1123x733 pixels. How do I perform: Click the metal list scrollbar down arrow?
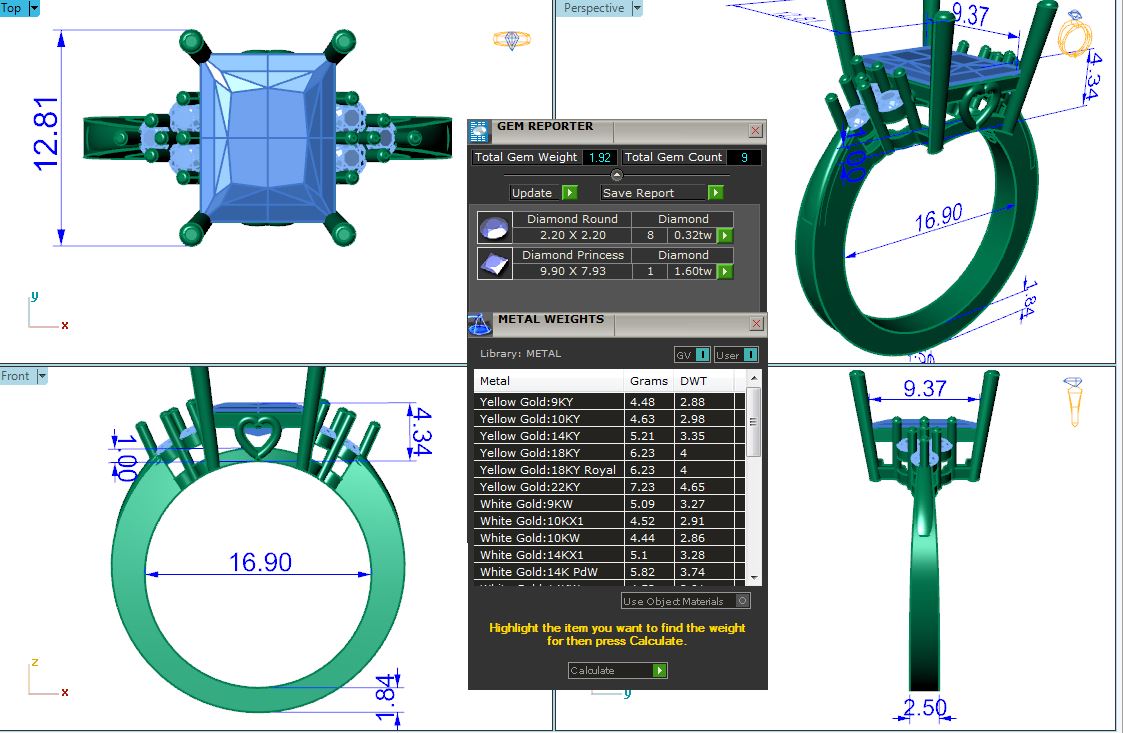tap(754, 579)
